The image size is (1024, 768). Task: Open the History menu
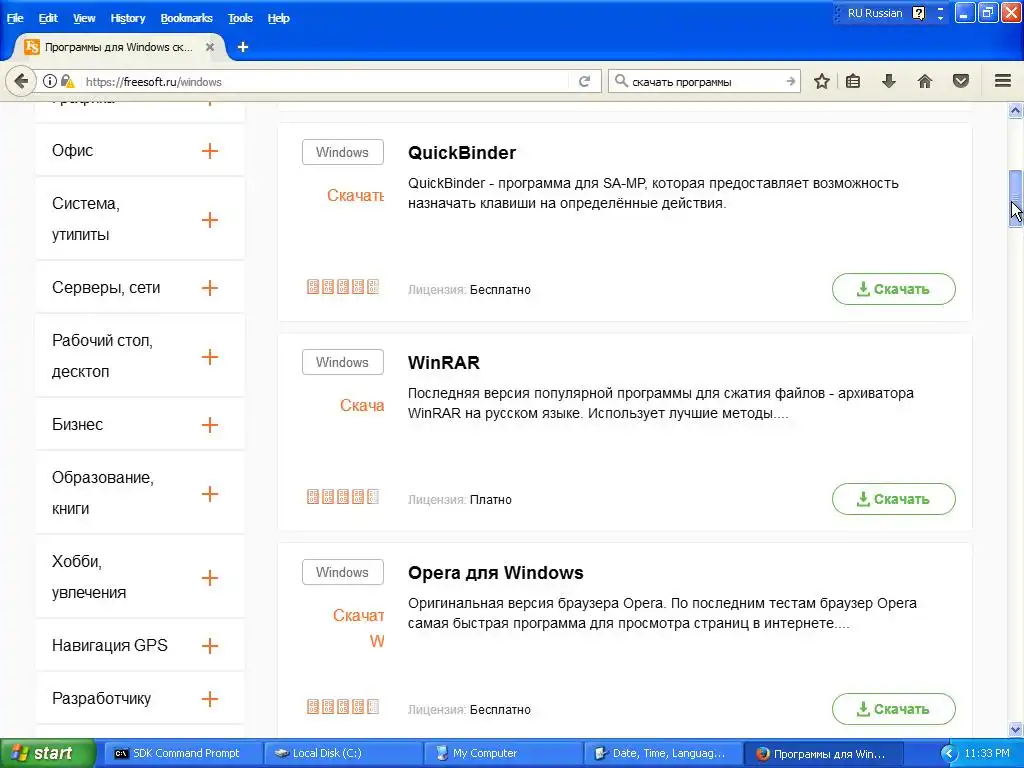tap(128, 18)
